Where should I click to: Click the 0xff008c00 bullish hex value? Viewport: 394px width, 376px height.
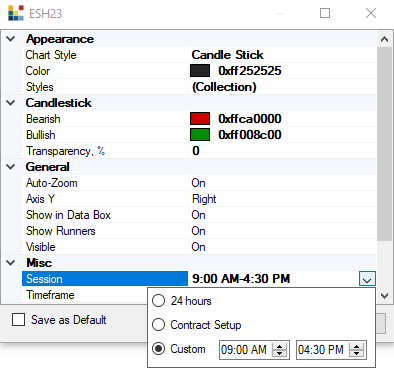coord(250,135)
